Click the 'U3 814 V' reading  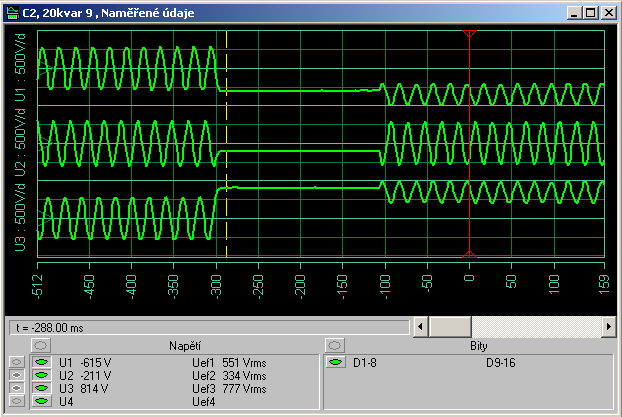point(83,389)
